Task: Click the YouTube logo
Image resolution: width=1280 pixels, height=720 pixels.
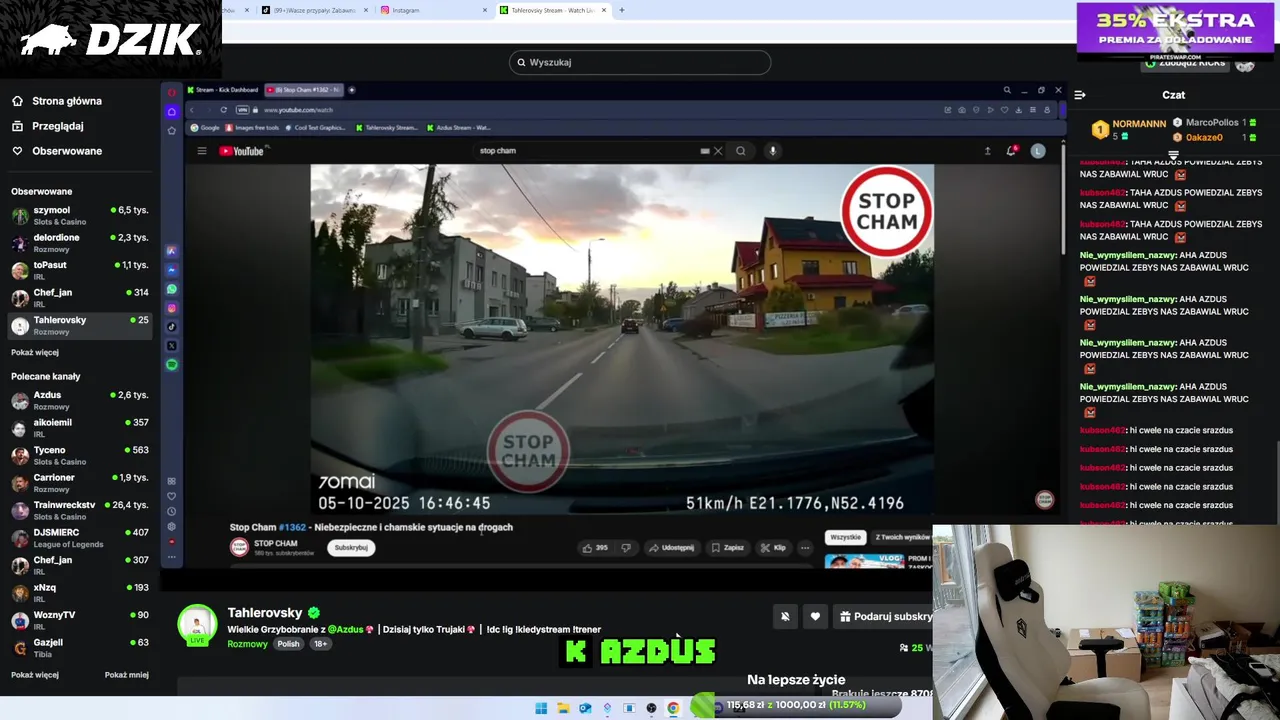Action: pos(241,151)
